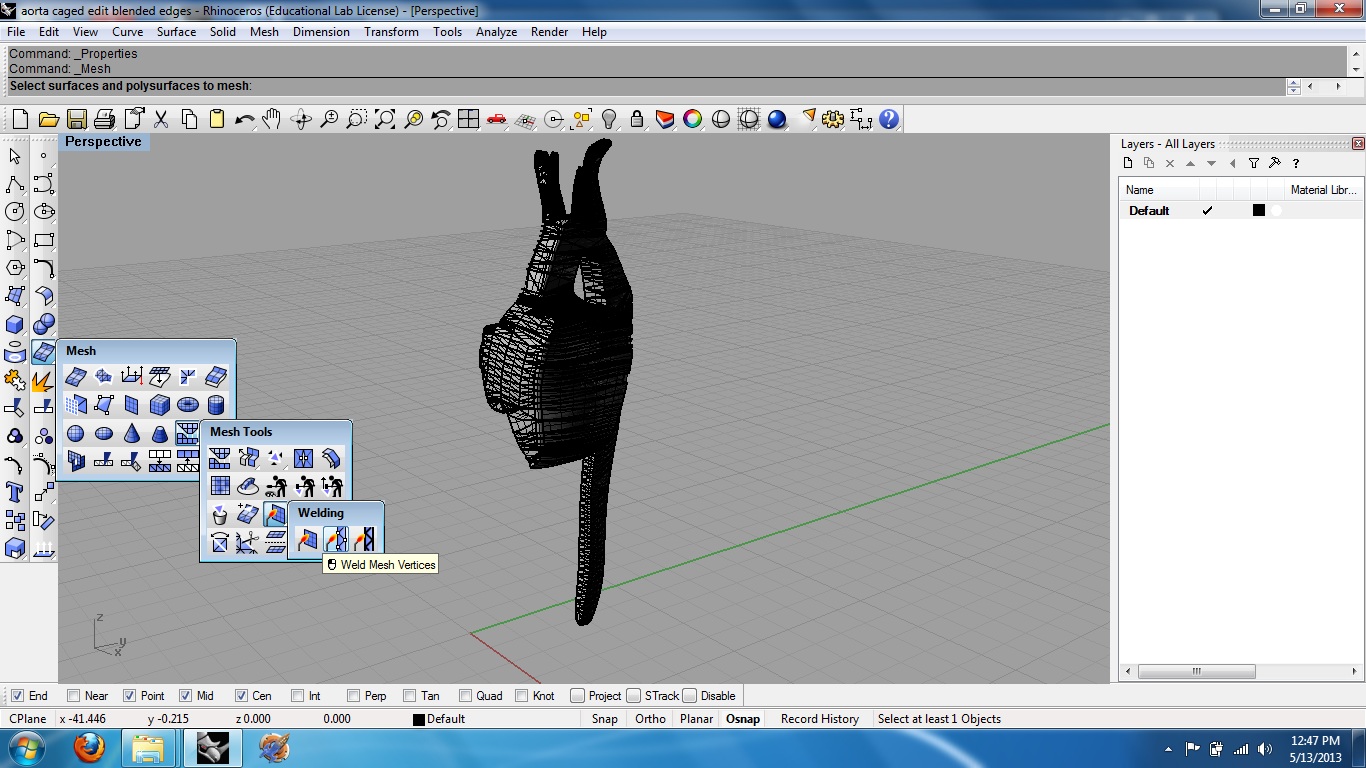Viewport: 1366px width, 768px height.
Task: Open the Transform menu
Action: pos(391,32)
